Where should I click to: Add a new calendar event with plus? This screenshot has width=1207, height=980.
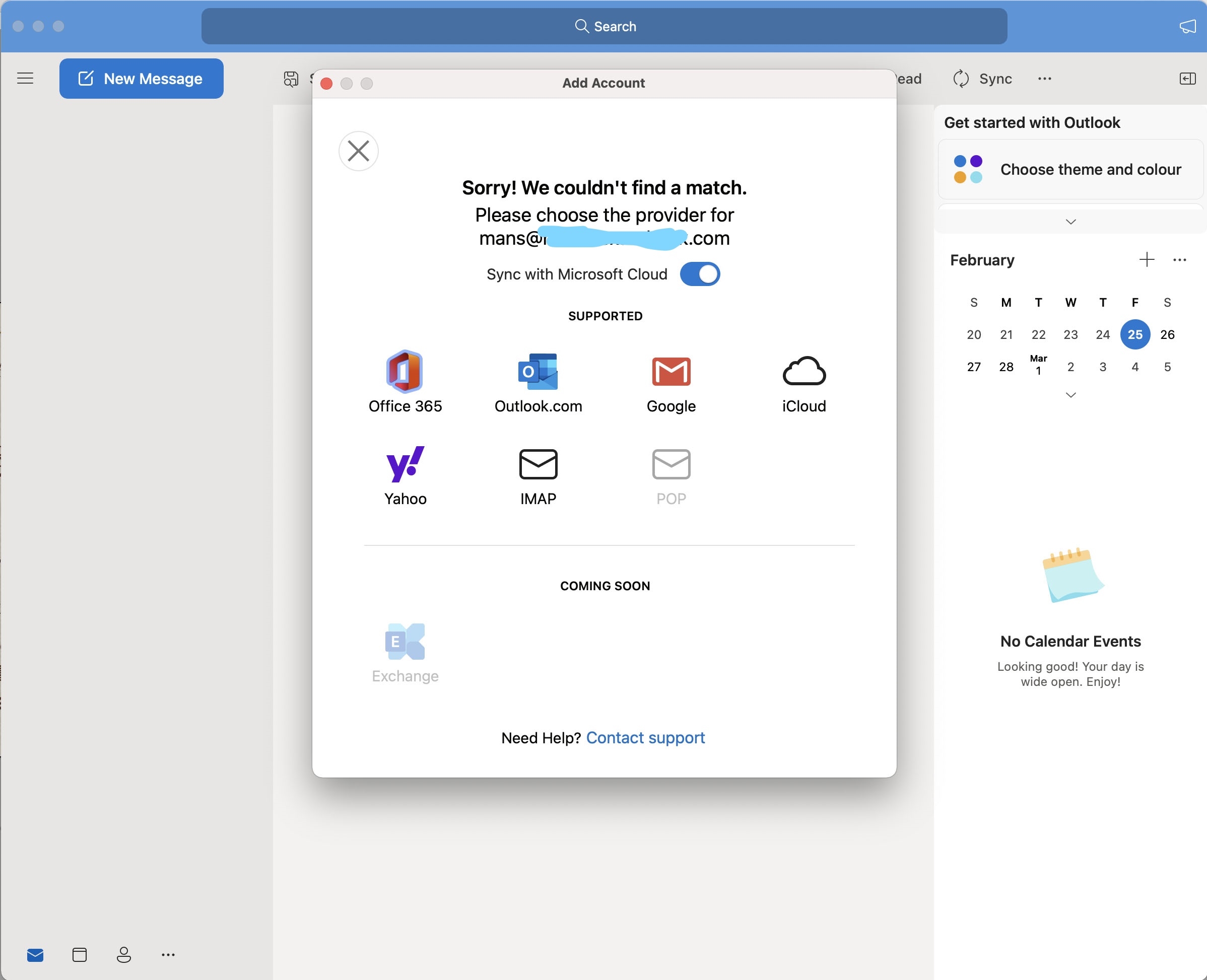pyautogui.click(x=1147, y=260)
